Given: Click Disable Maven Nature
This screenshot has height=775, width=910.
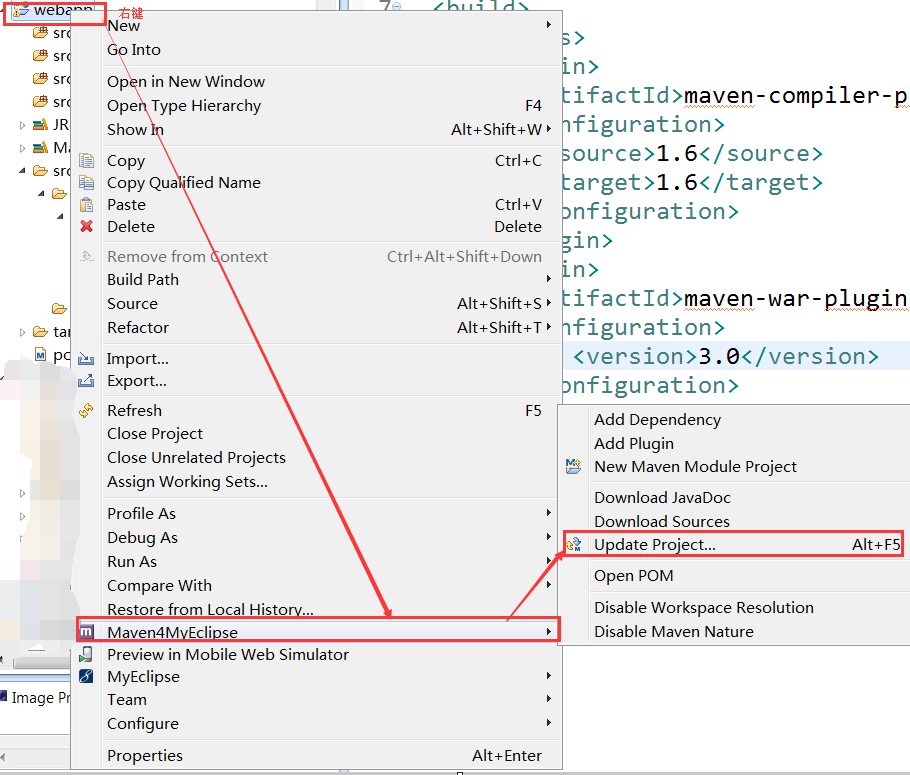Looking at the screenshot, I should (x=673, y=632).
